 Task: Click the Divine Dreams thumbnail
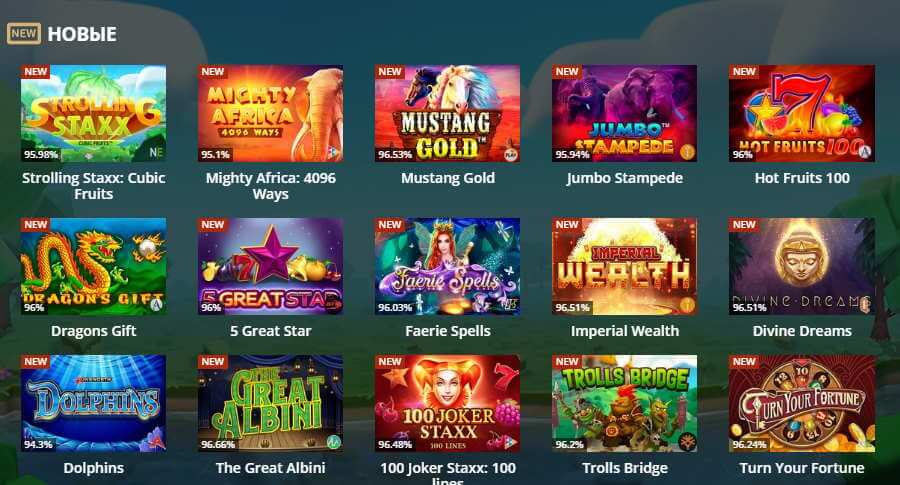tap(802, 266)
